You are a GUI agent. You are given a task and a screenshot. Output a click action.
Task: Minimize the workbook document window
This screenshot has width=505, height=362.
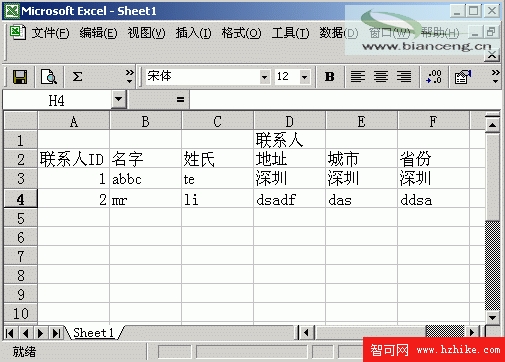pyautogui.click(x=475, y=32)
